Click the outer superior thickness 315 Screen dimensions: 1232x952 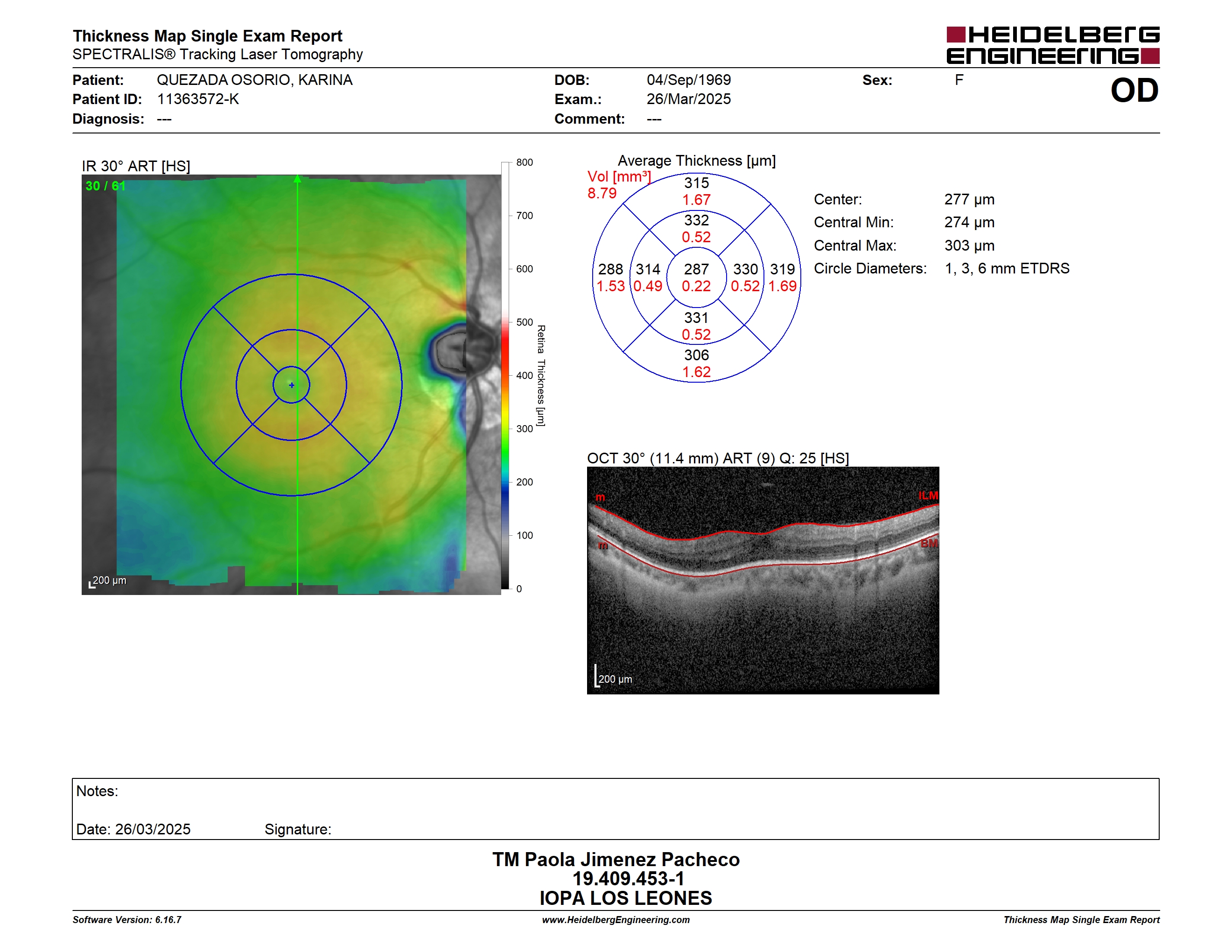(x=697, y=183)
